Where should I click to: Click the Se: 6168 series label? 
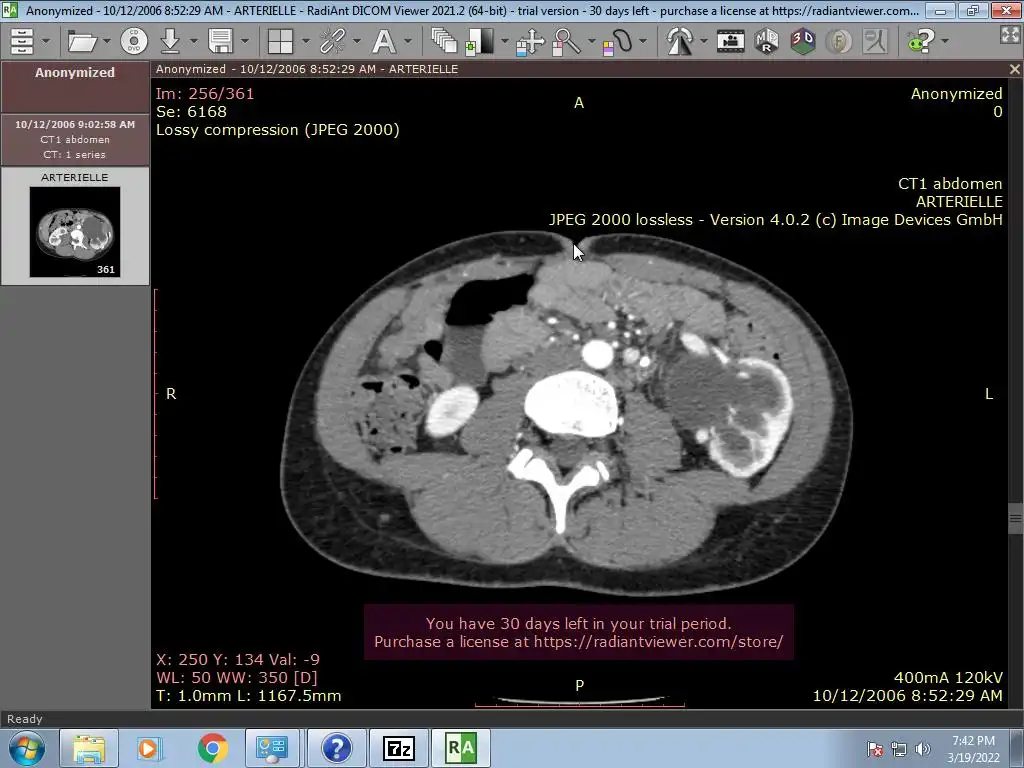(191, 112)
